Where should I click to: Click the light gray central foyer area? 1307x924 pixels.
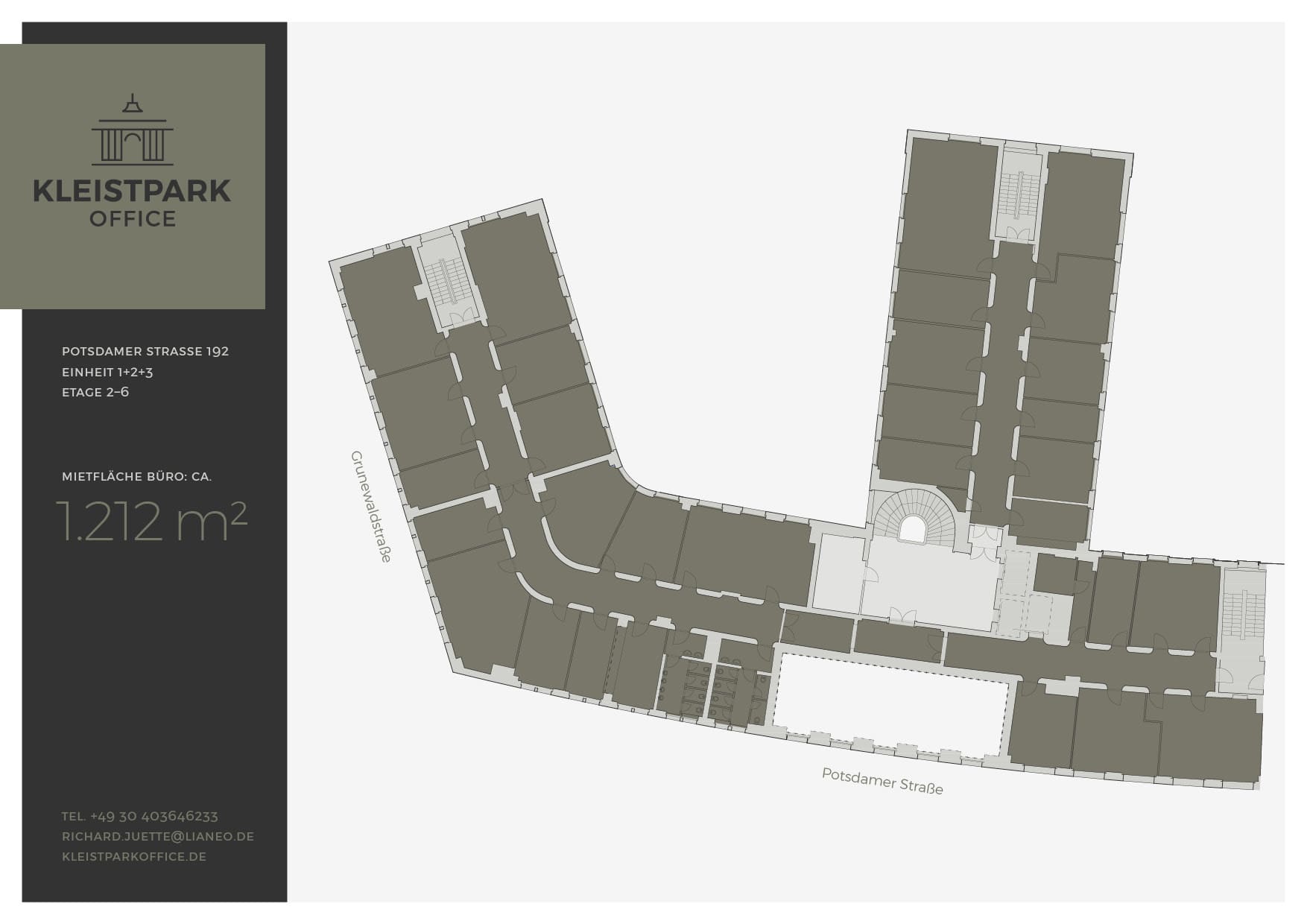pos(929,581)
